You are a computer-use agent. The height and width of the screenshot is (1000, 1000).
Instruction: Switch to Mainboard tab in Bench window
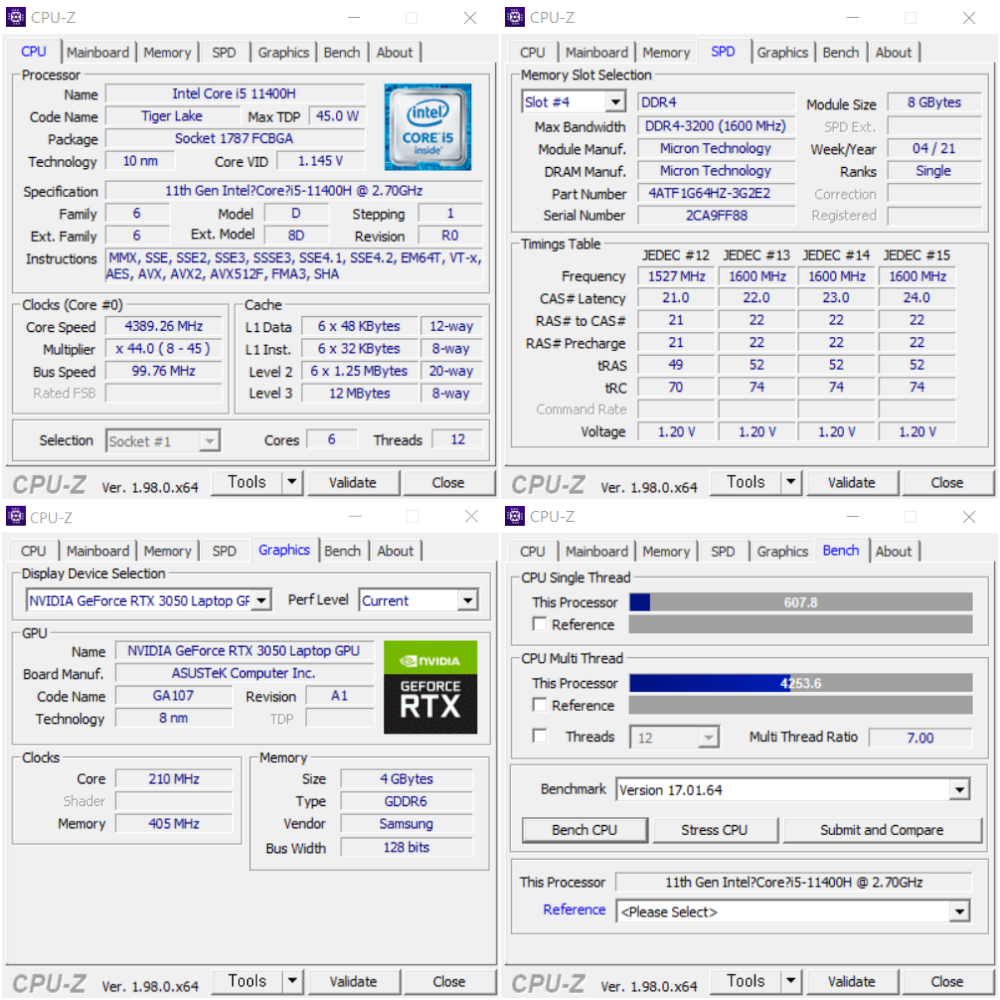tap(597, 551)
